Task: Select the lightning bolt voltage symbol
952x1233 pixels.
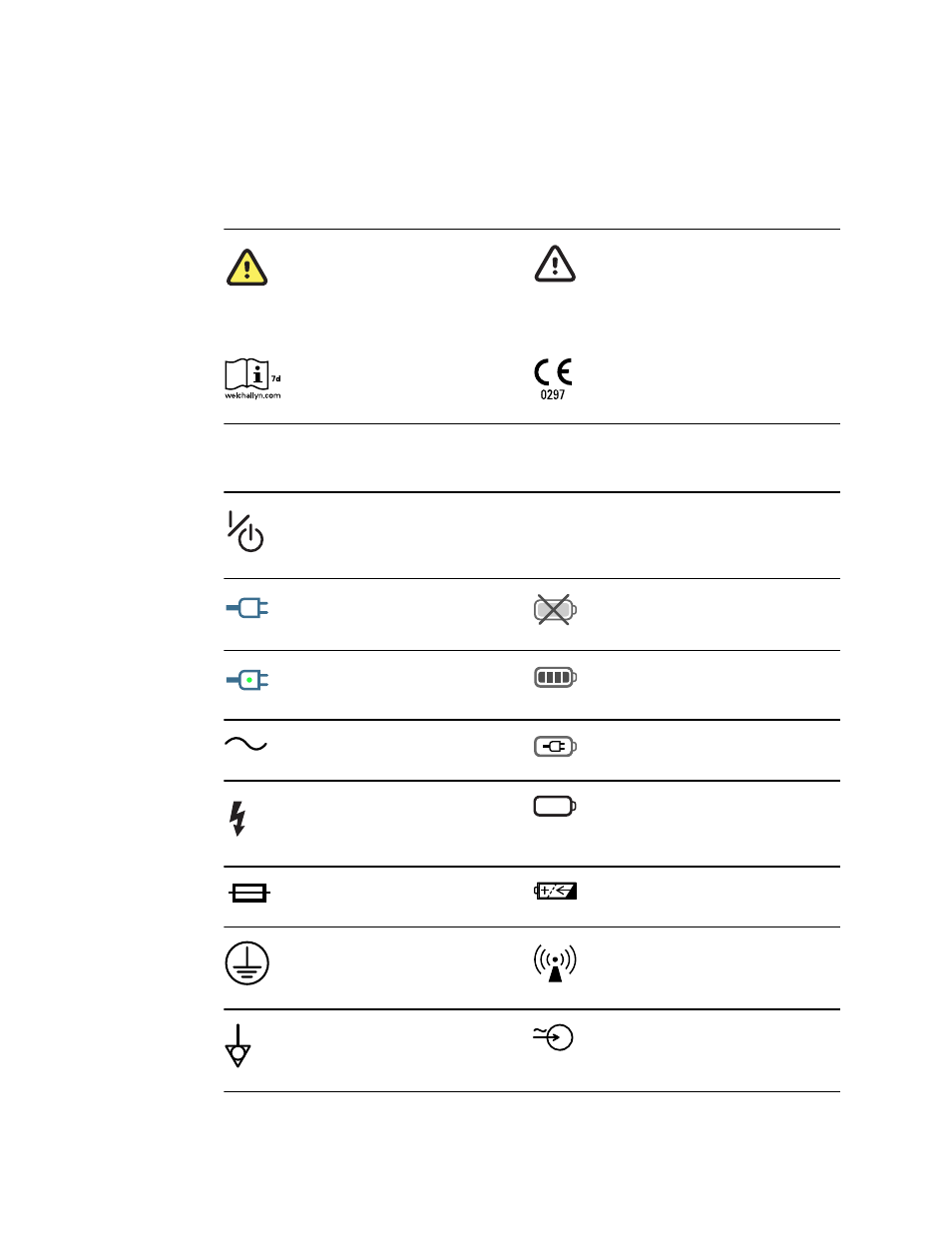Action: pos(238,818)
